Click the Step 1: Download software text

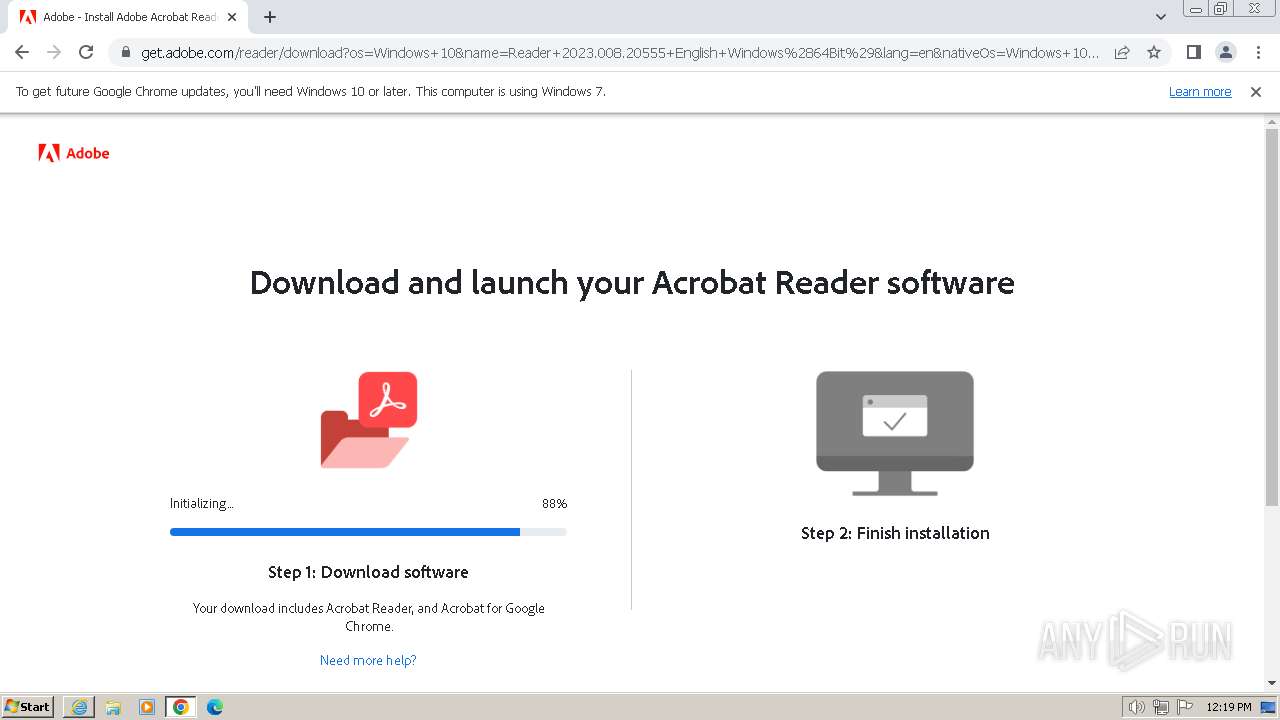368,572
